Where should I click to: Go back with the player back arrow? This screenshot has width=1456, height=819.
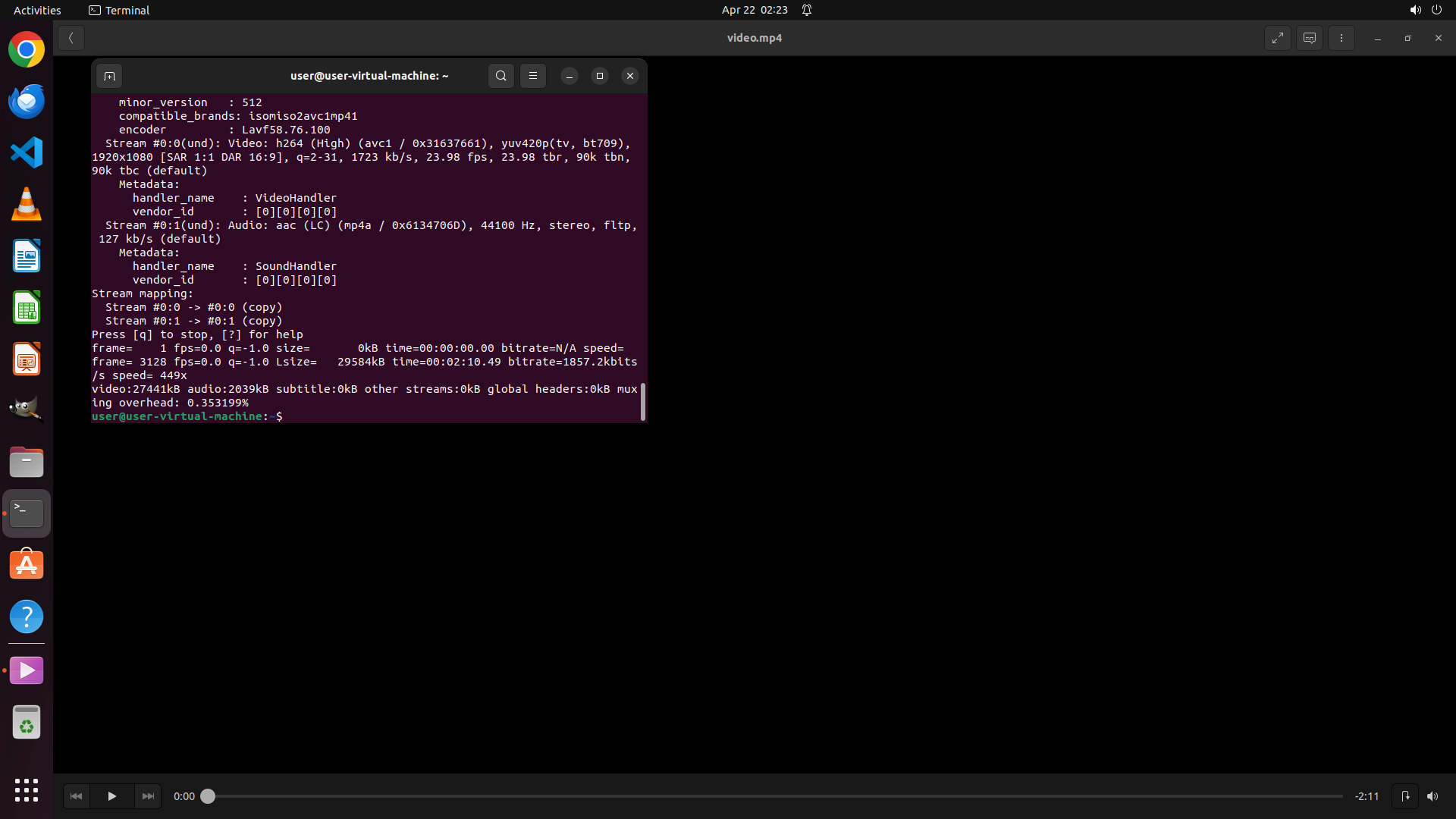[x=71, y=38]
